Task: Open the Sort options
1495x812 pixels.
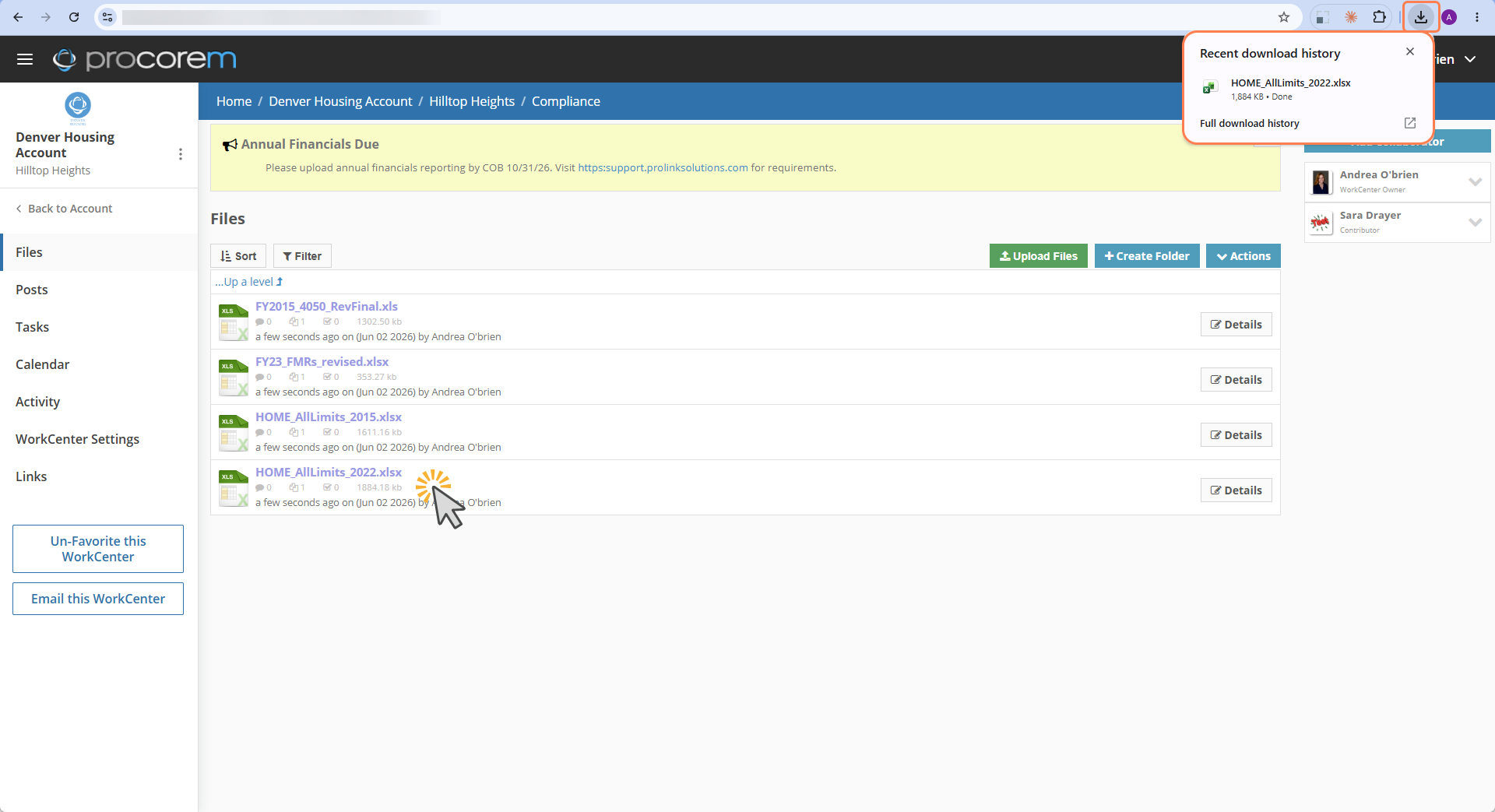Action: pos(238,256)
